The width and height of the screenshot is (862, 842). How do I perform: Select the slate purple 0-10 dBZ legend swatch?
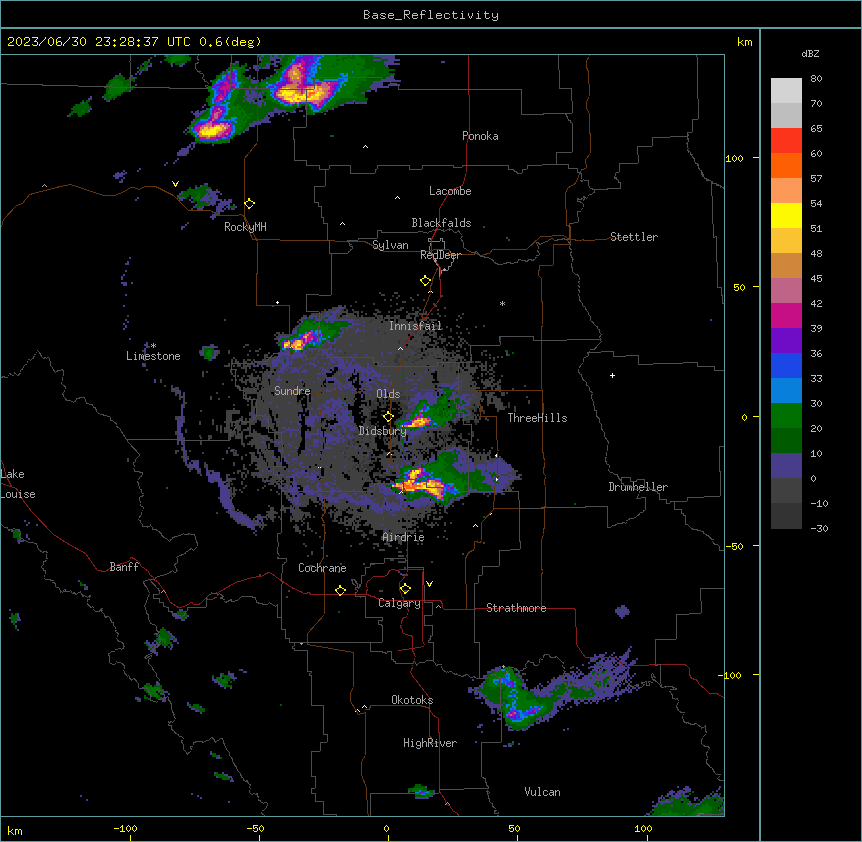(x=786, y=466)
